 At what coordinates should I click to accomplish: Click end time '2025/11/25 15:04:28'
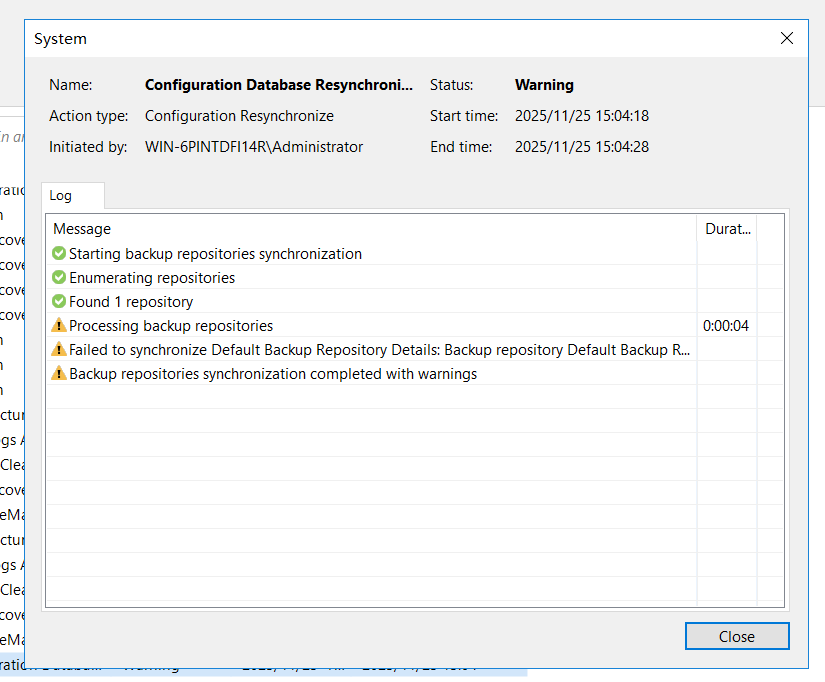pyautogui.click(x=582, y=147)
